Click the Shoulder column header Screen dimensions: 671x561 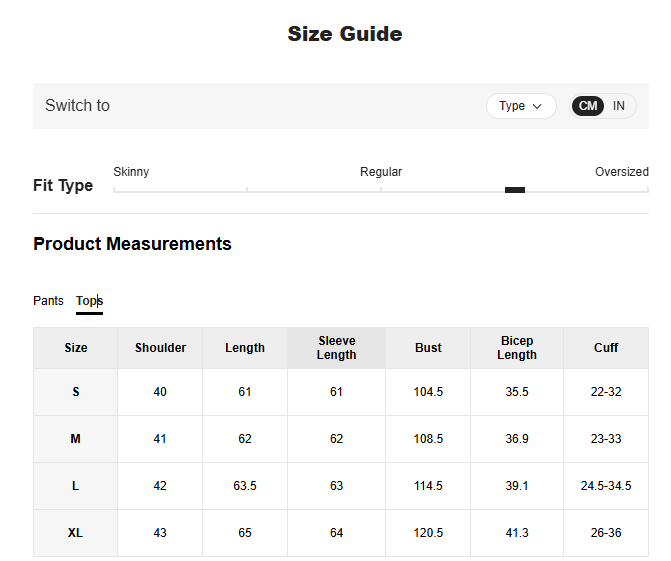point(160,348)
